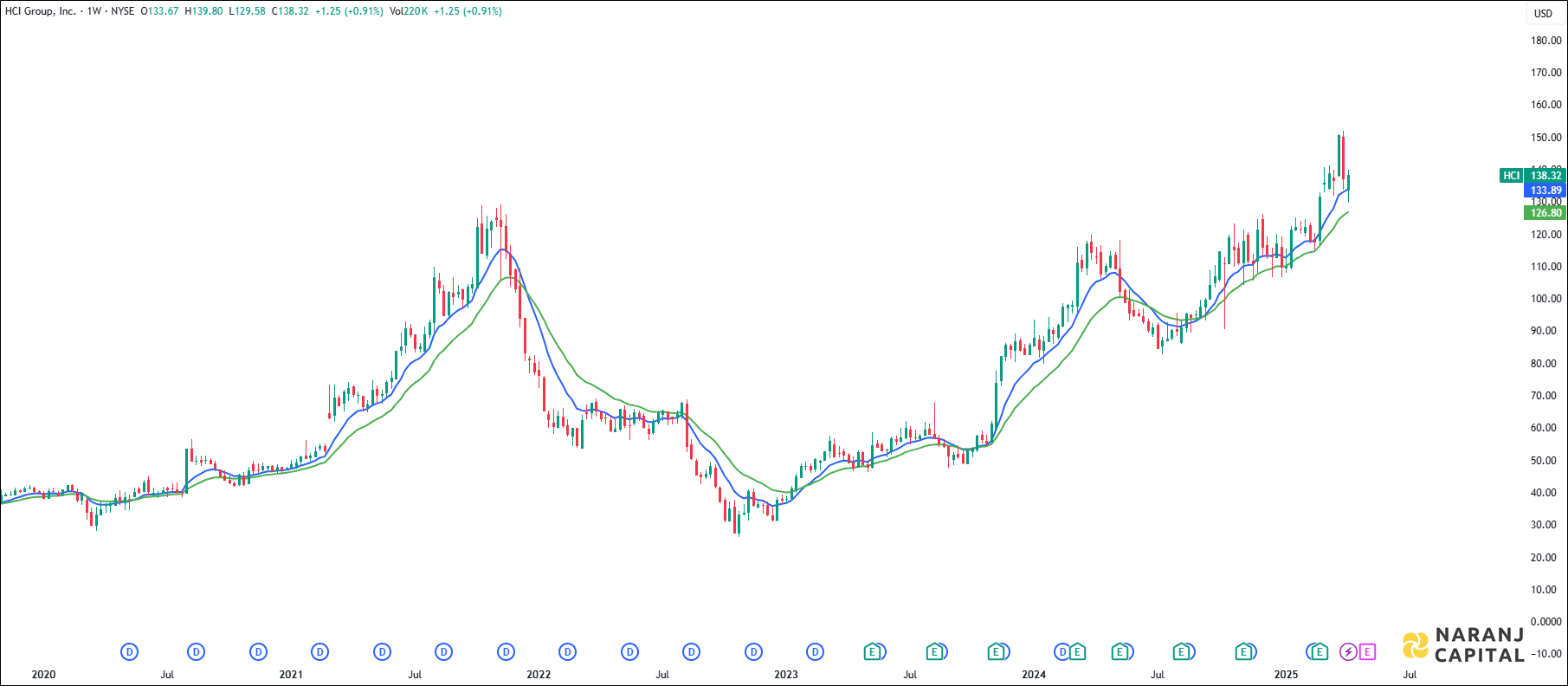Click the NYSE exchange label in legend
1568x686 pixels.
pyautogui.click(x=122, y=11)
